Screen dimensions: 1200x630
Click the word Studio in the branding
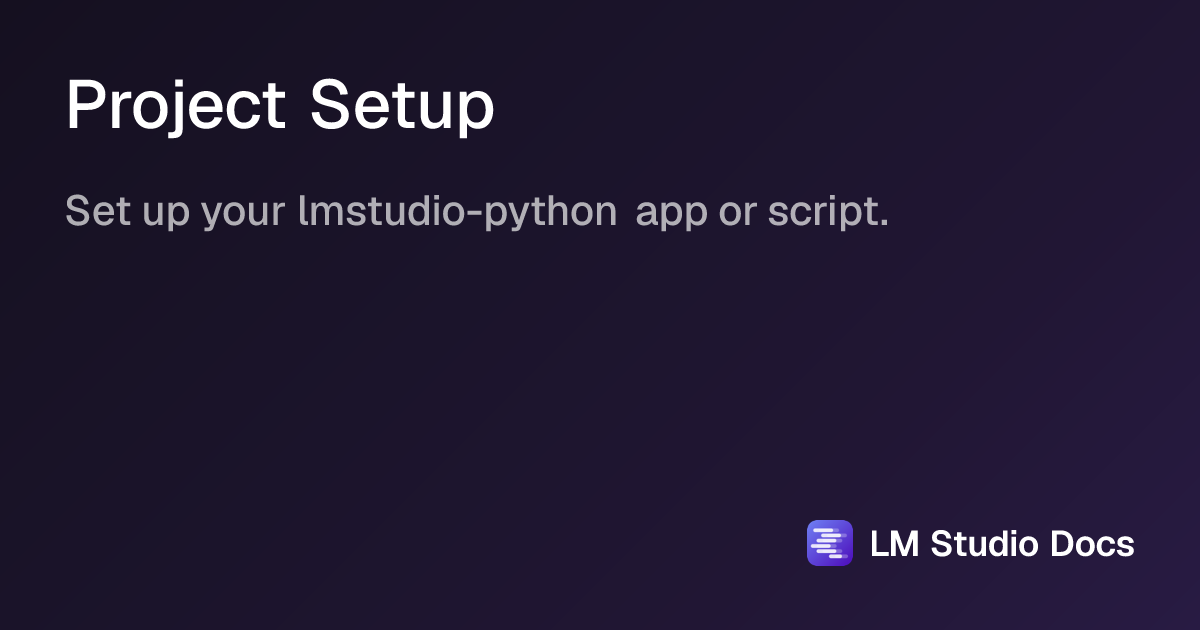(x=984, y=544)
